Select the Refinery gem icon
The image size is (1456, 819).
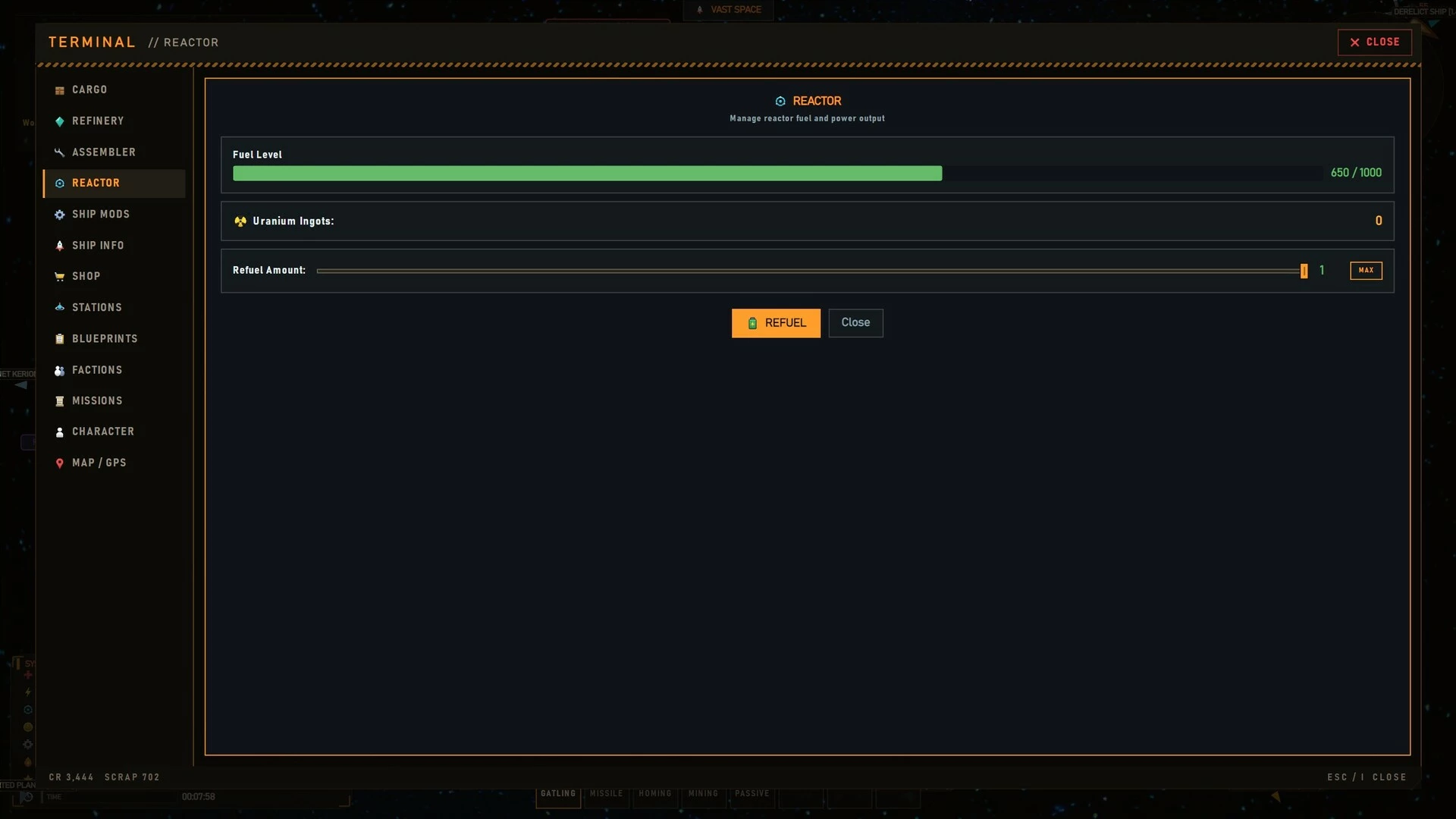(x=59, y=121)
